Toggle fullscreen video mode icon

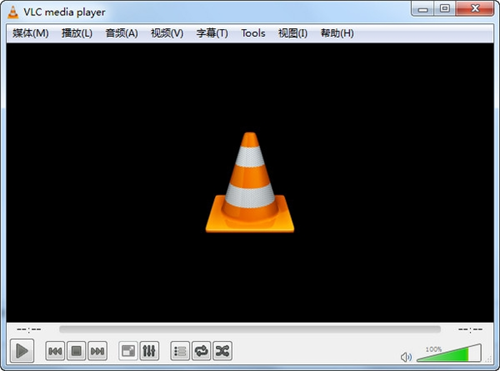pyautogui.click(x=128, y=351)
